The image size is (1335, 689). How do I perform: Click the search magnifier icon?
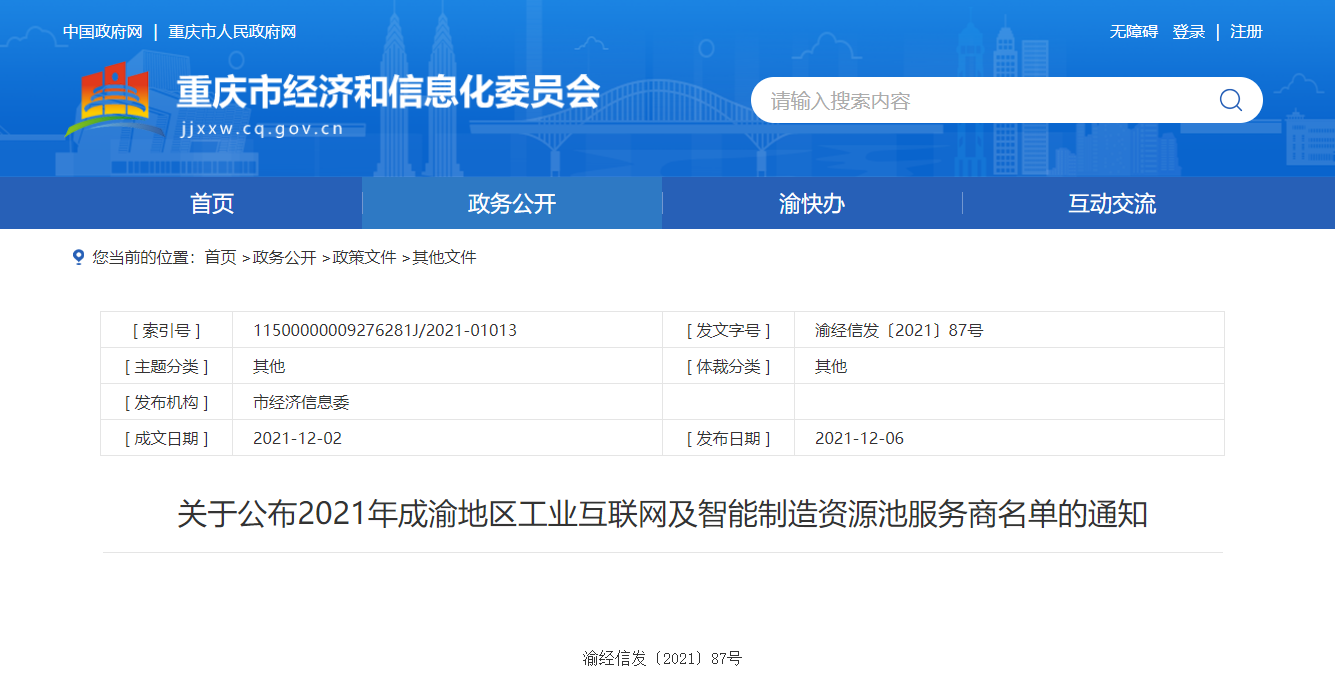coord(1230,100)
